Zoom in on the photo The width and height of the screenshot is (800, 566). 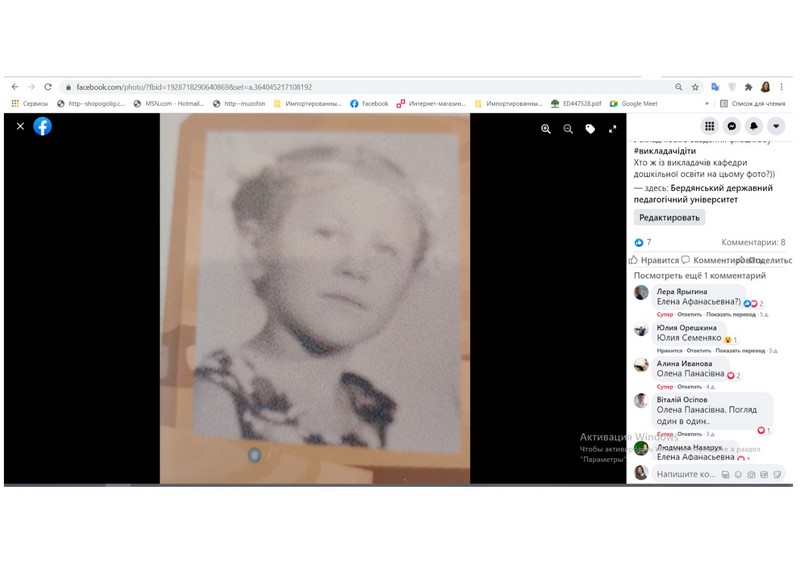(x=546, y=129)
